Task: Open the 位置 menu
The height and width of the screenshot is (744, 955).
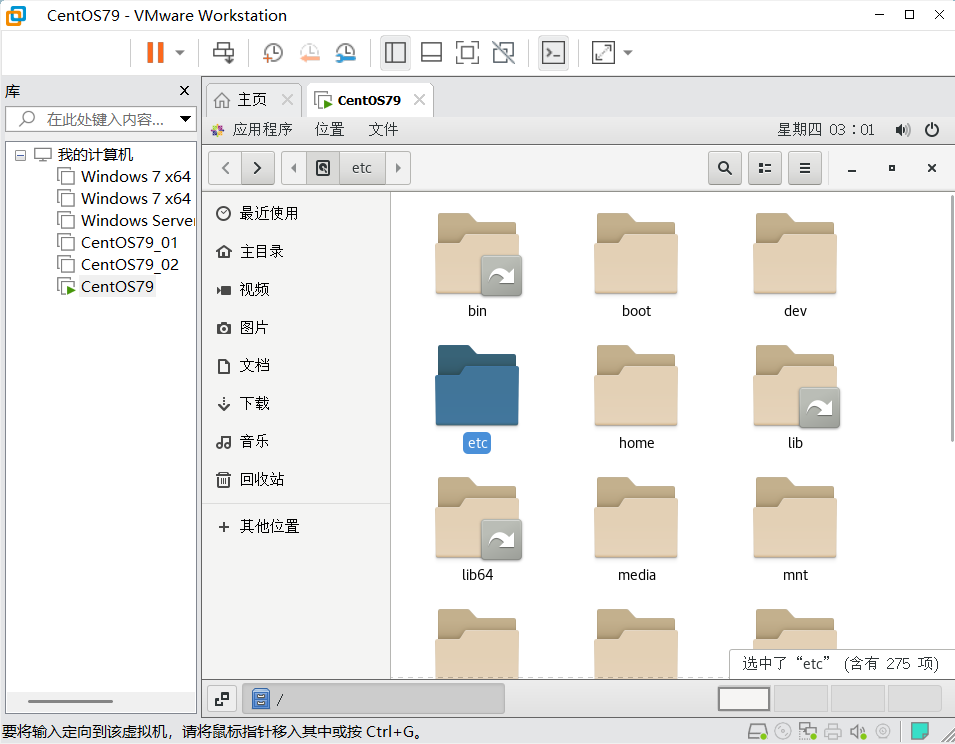Action: pos(329,129)
